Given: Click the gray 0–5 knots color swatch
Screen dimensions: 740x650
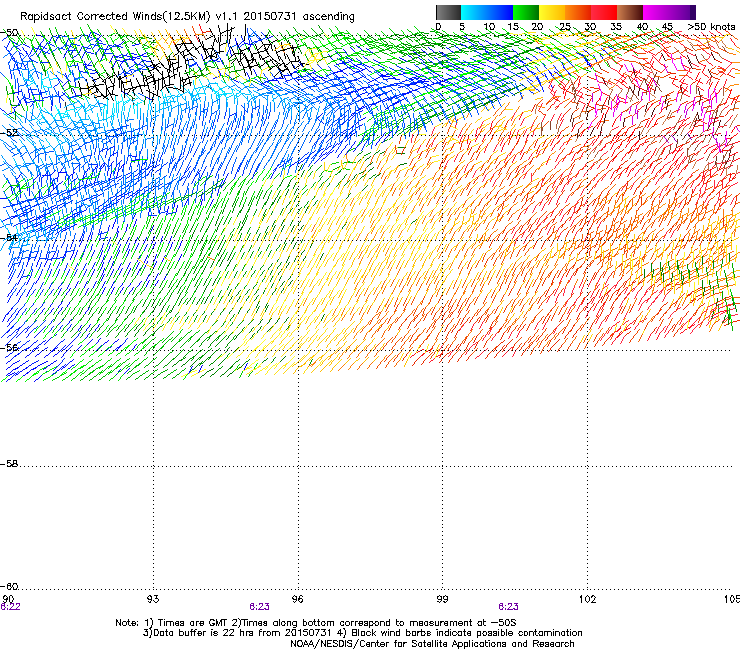Looking at the screenshot, I should click(x=448, y=12).
